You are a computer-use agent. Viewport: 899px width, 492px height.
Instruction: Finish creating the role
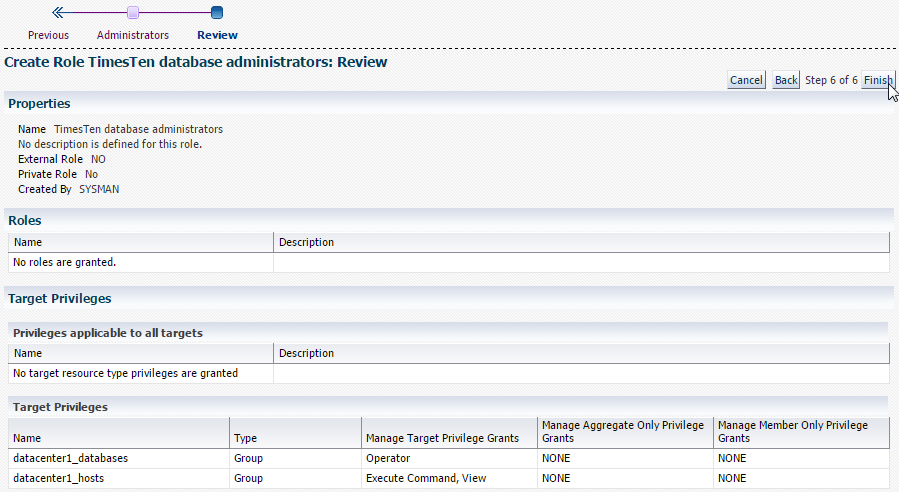[x=878, y=80]
